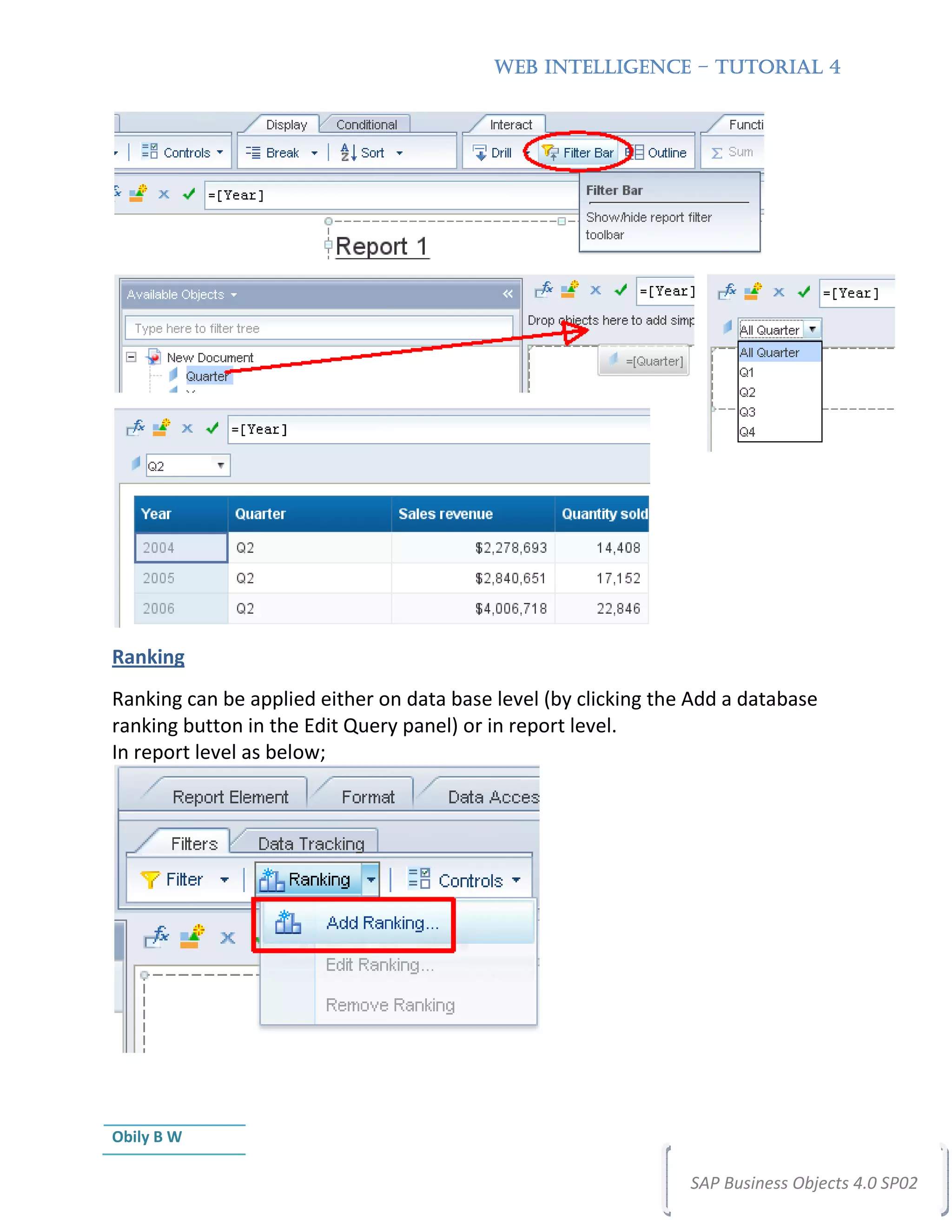Viewport: 952px width, 1232px height.
Task: Switch to the Format tab
Action: click(368, 797)
